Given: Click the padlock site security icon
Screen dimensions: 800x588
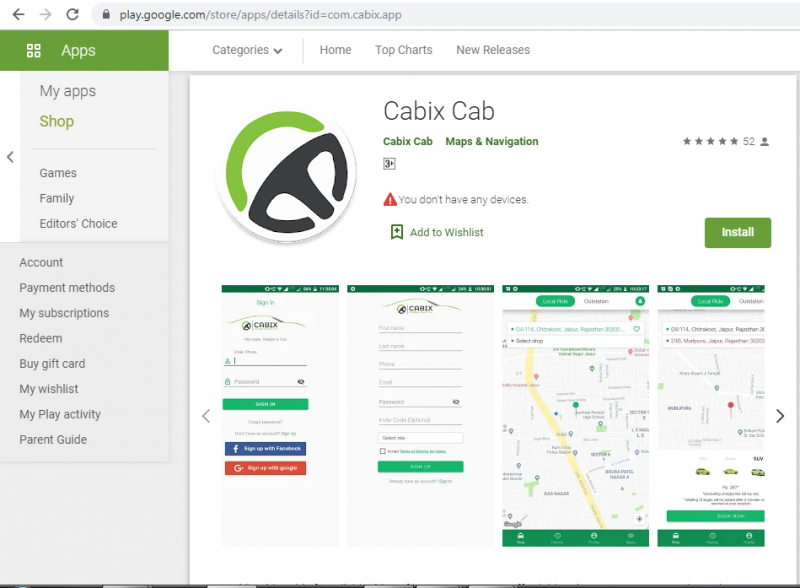Looking at the screenshot, I should coord(106,14).
